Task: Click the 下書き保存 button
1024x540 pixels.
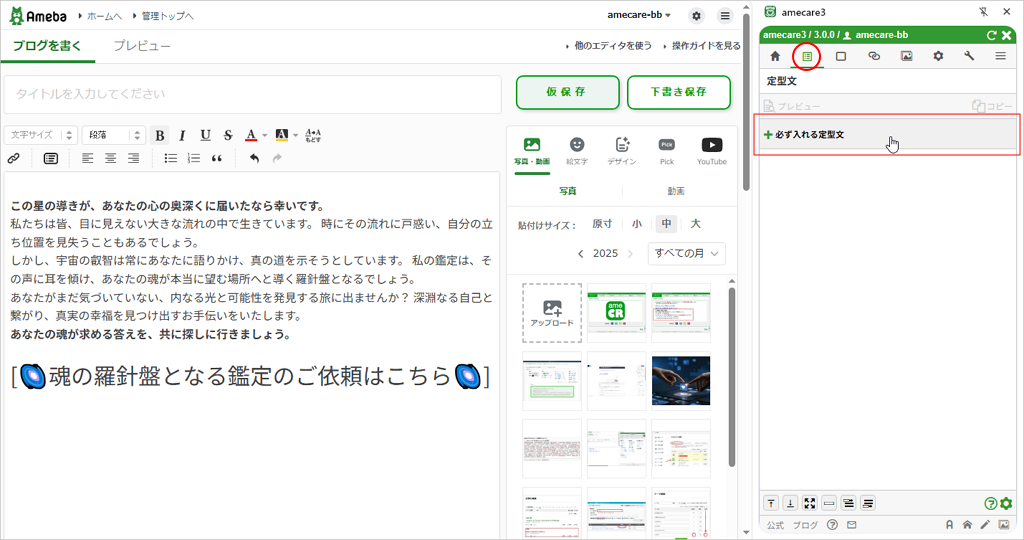Action: pyautogui.click(x=678, y=92)
